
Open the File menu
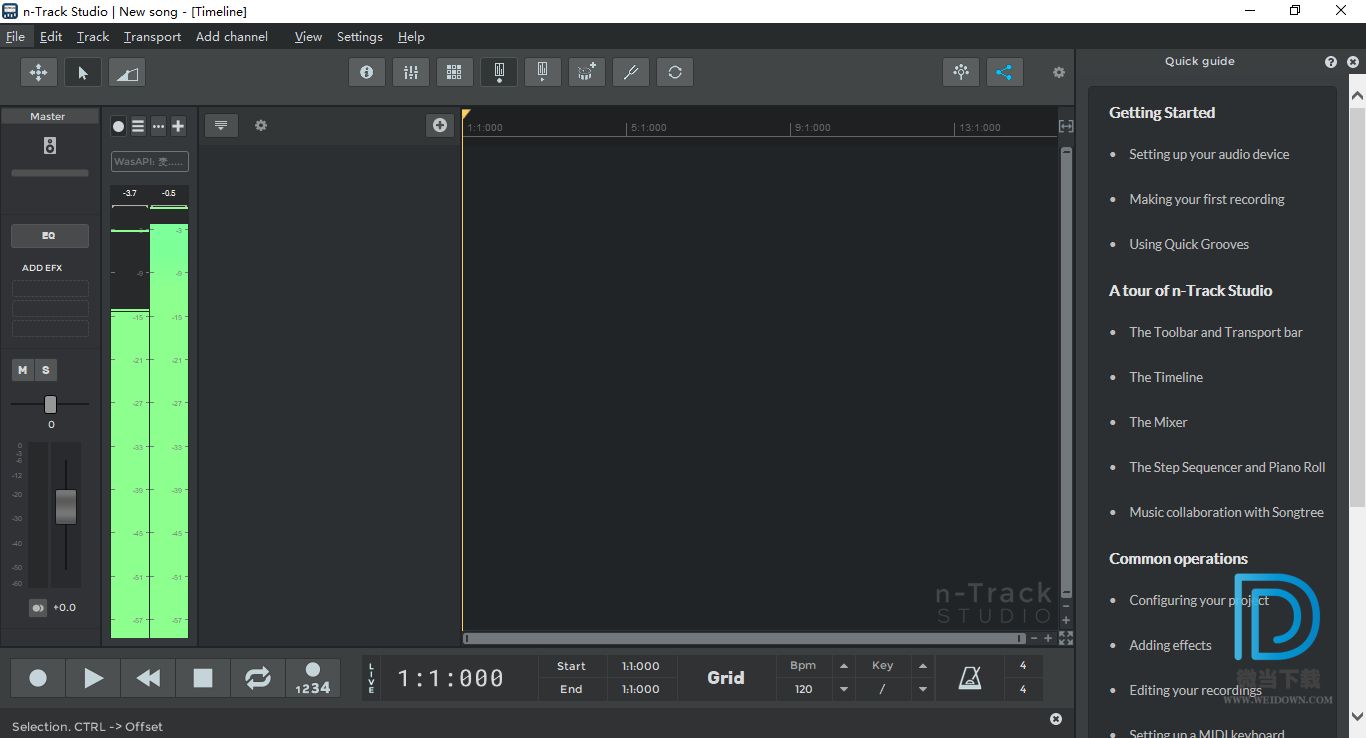point(15,37)
